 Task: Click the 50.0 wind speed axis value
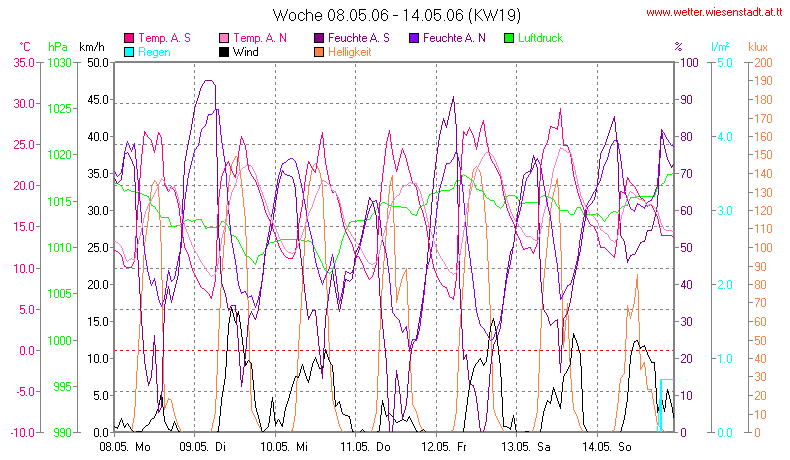click(98, 62)
